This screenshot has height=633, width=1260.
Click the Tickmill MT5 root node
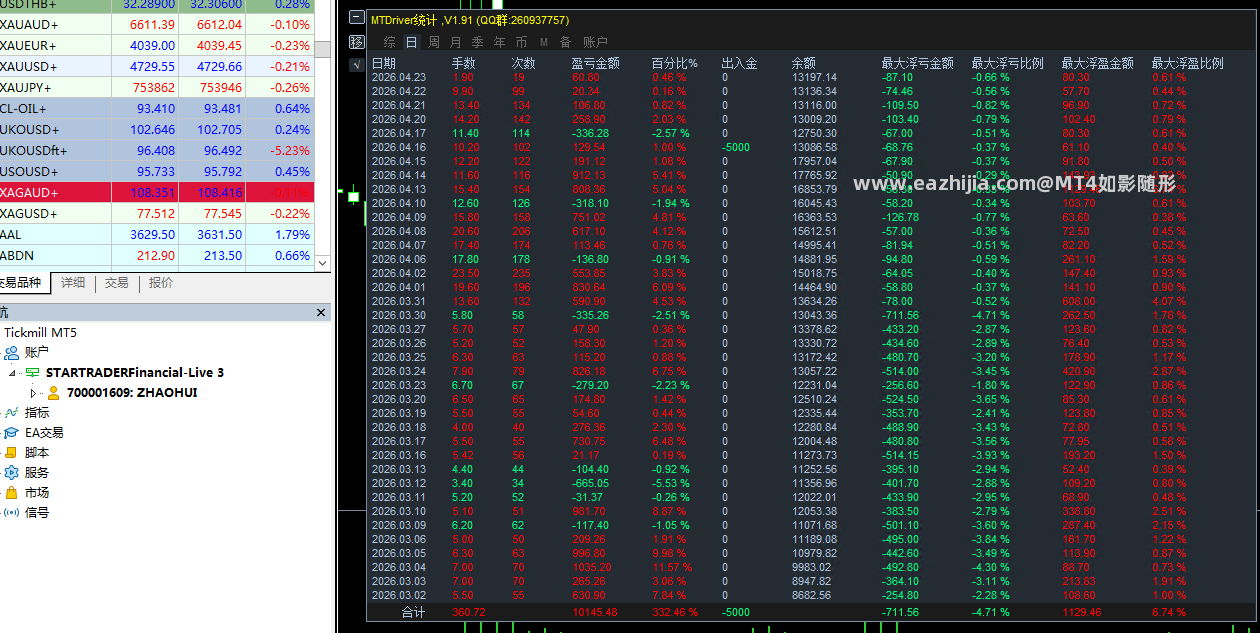41,332
